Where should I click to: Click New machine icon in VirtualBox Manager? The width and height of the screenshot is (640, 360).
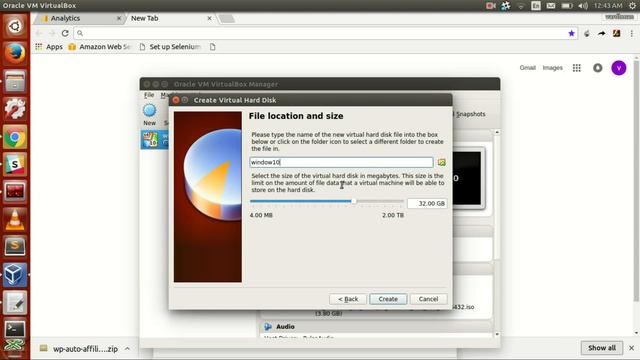(149, 114)
